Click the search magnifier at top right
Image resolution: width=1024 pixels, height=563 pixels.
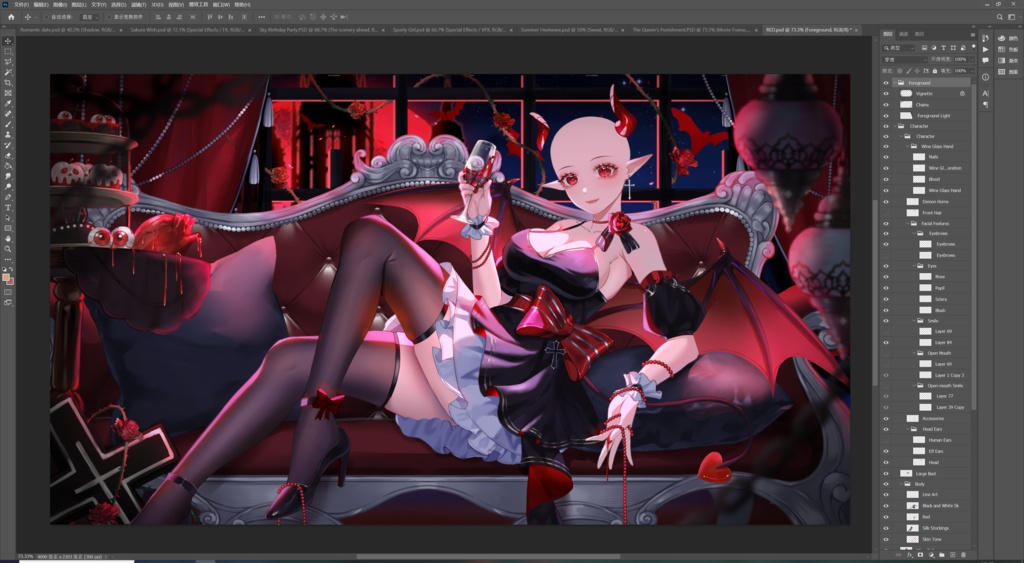click(x=1000, y=17)
